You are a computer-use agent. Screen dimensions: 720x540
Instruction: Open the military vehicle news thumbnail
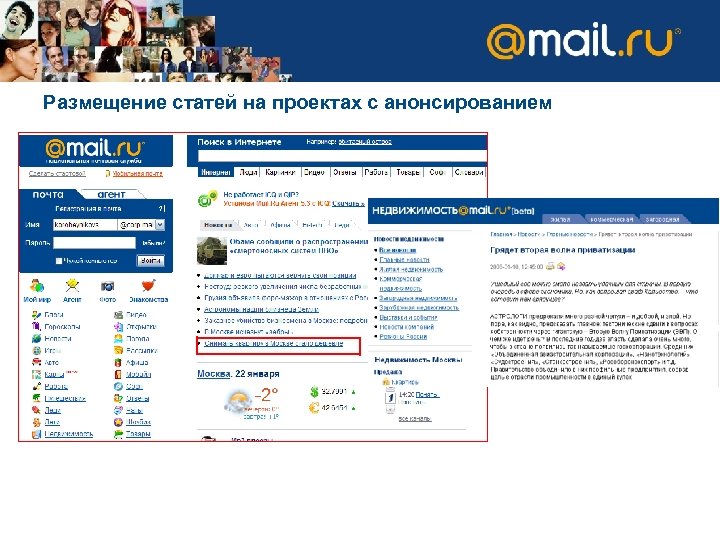(x=212, y=251)
